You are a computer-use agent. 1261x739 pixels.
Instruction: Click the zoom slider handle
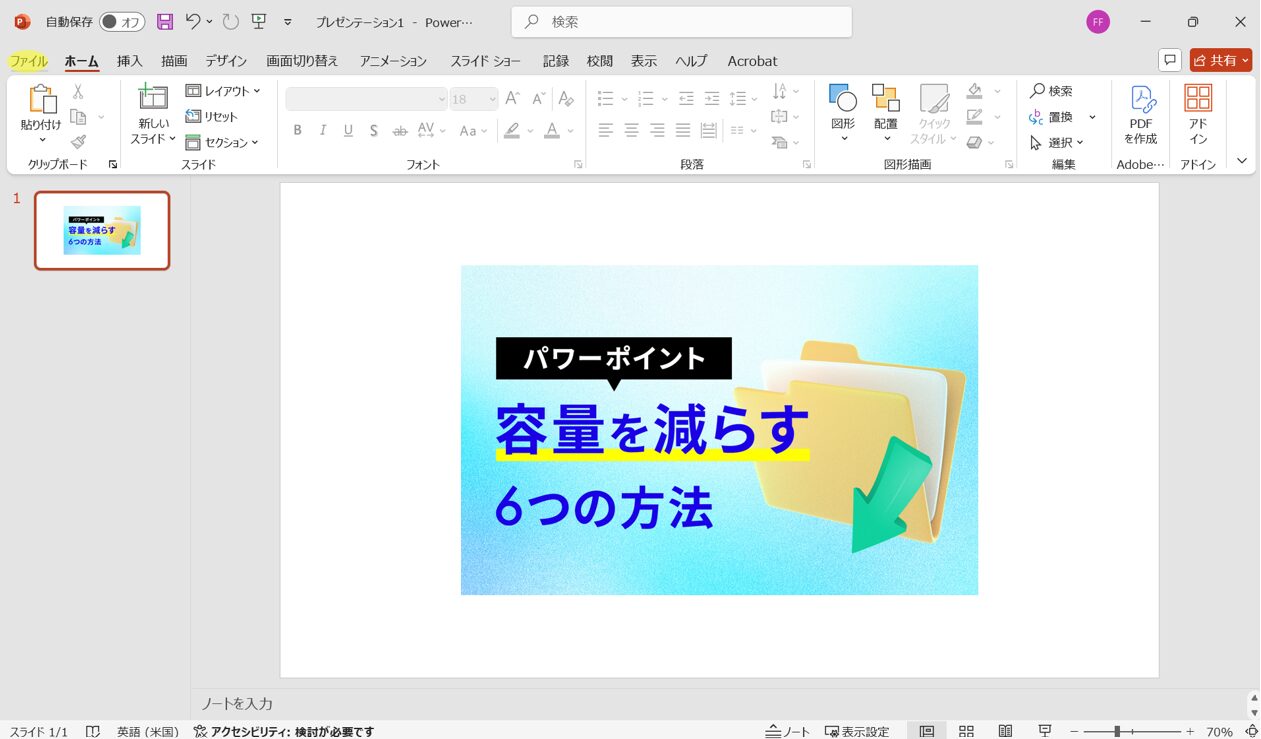click(x=1117, y=731)
